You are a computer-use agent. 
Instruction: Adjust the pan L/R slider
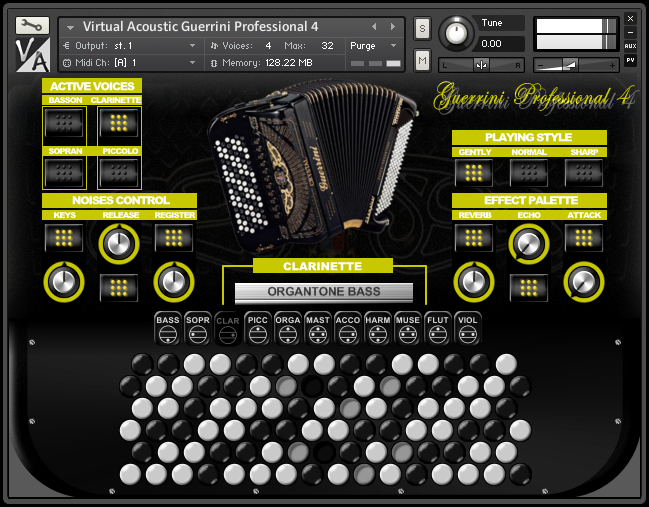point(481,65)
